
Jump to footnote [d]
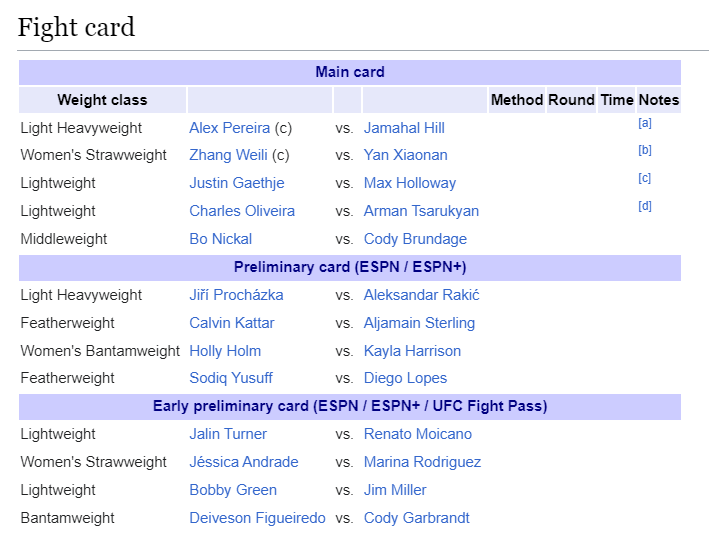tap(645, 206)
